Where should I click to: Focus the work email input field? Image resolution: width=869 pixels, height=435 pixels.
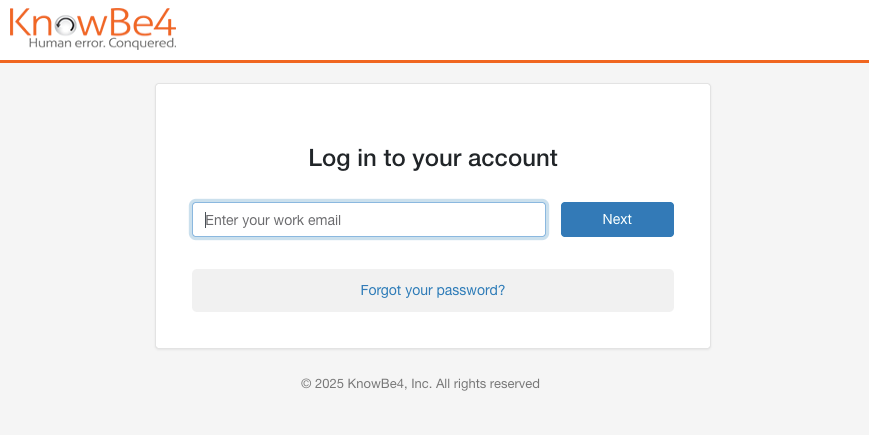tap(369, 220)
